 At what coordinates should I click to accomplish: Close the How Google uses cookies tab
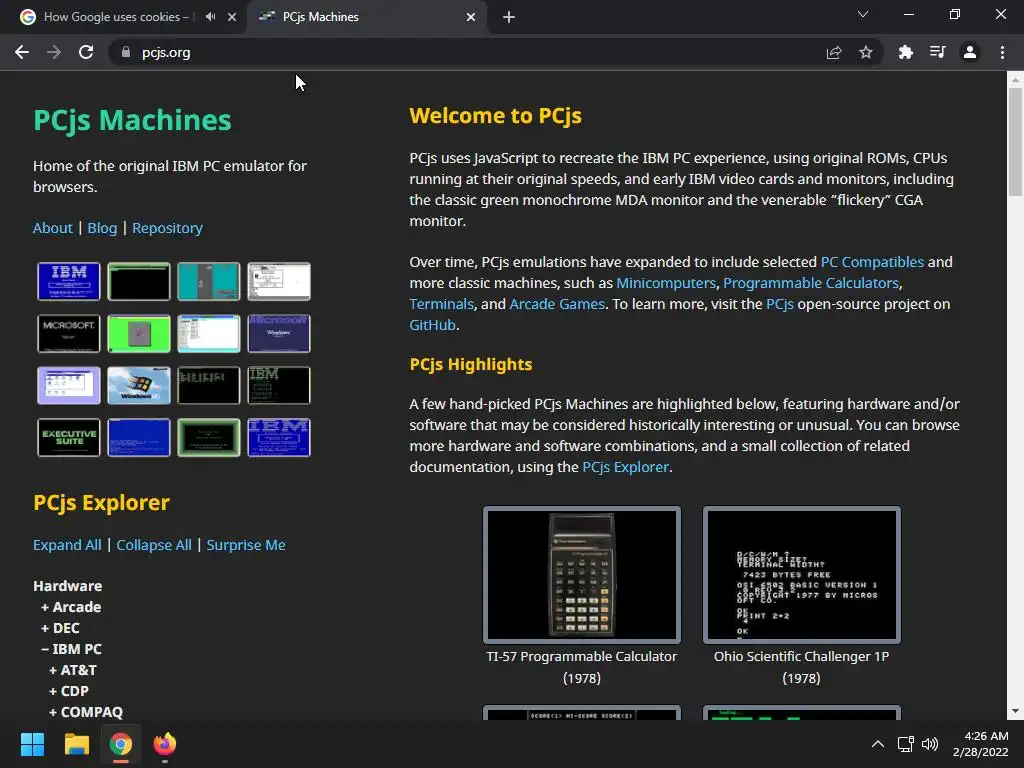pos(232,17)
